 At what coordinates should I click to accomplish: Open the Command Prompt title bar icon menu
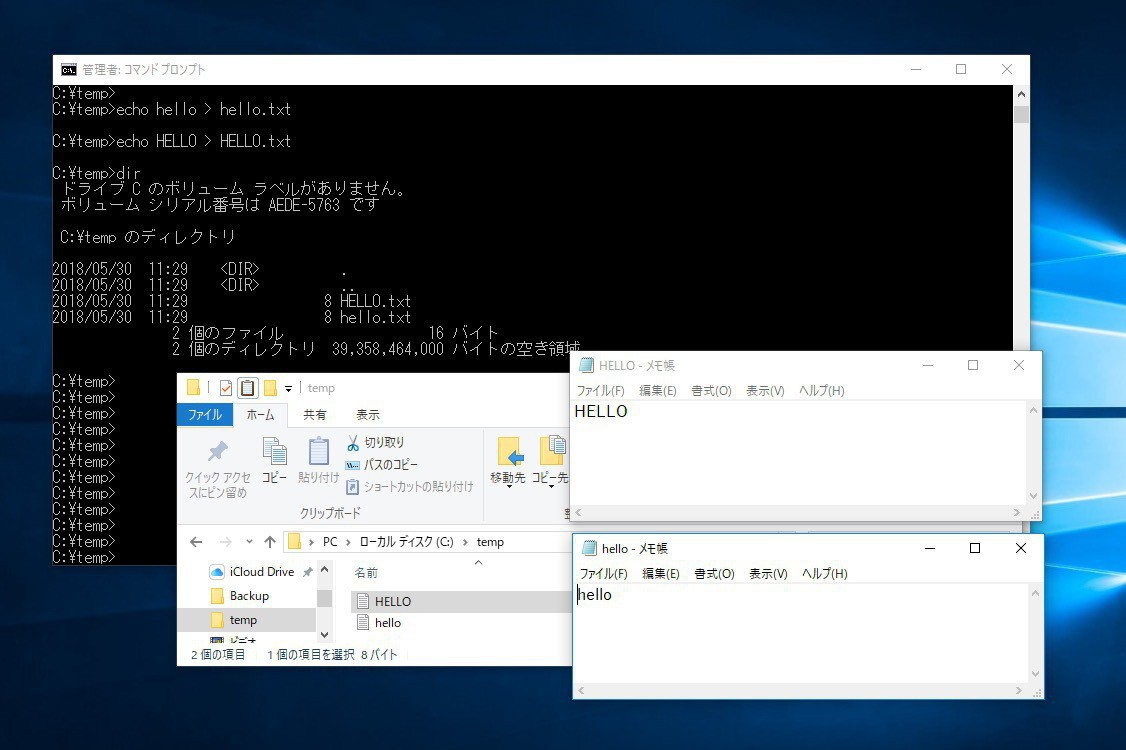[68, 70]
